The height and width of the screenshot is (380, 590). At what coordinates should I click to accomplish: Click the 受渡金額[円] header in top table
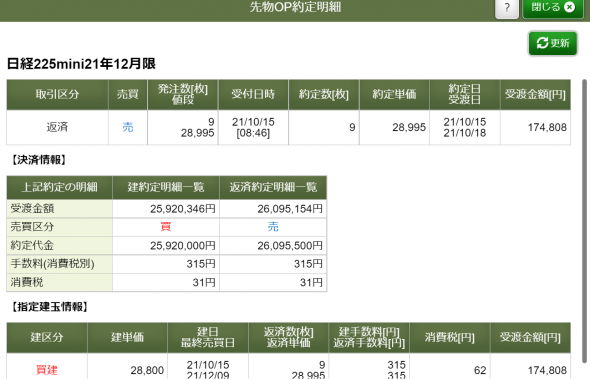tap(535, 94)
